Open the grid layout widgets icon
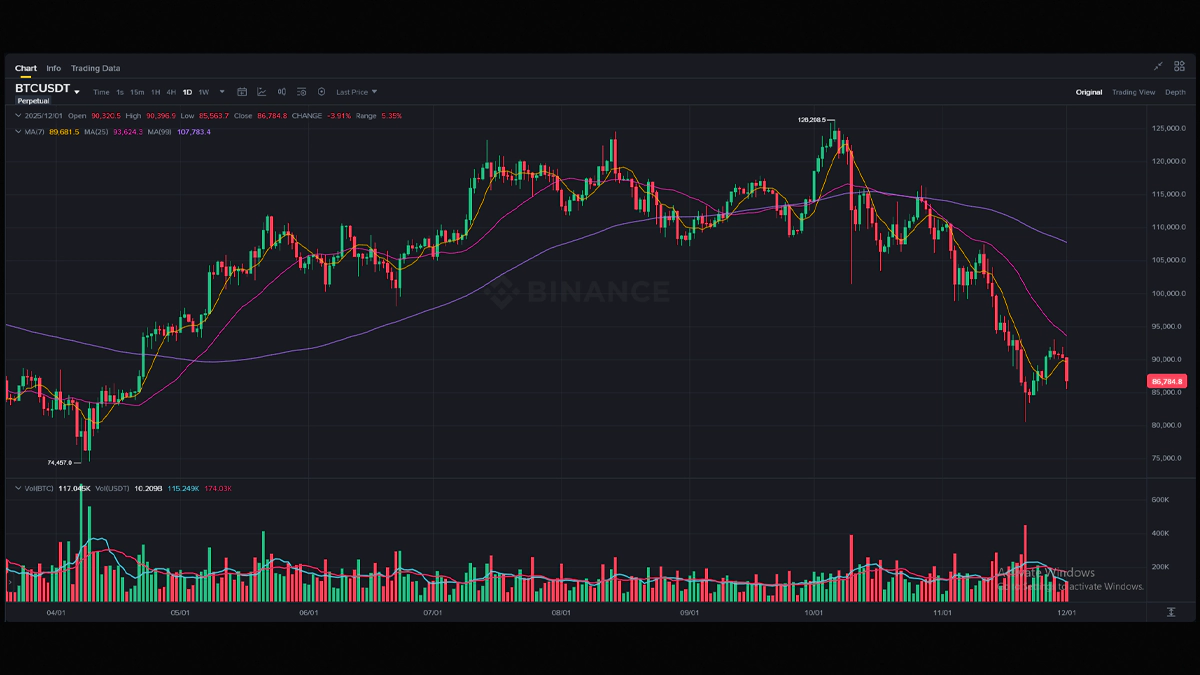This screenshot has width=1200, height=675. (1180, 66)
